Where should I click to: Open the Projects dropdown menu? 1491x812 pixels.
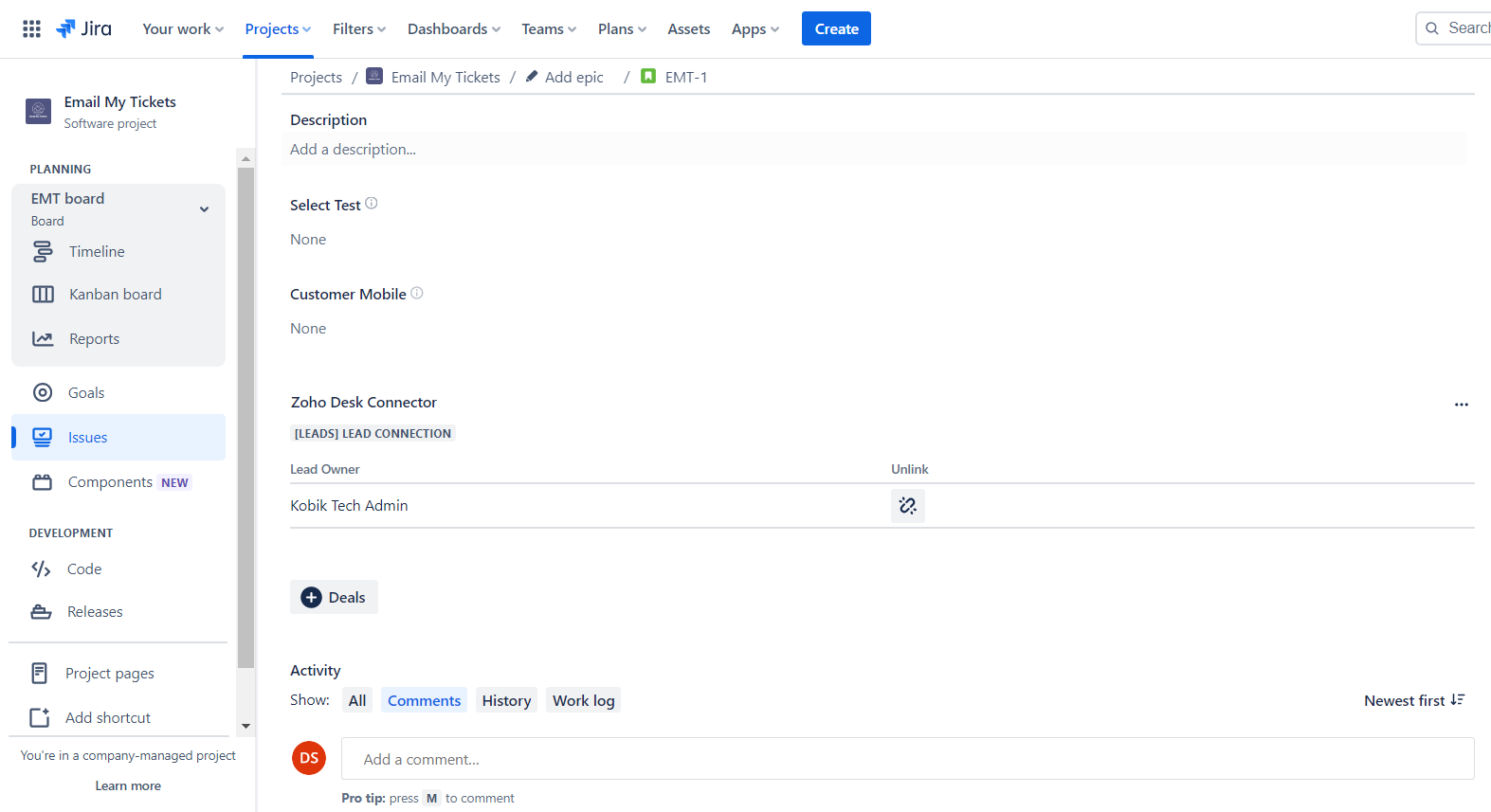(278, 28)
